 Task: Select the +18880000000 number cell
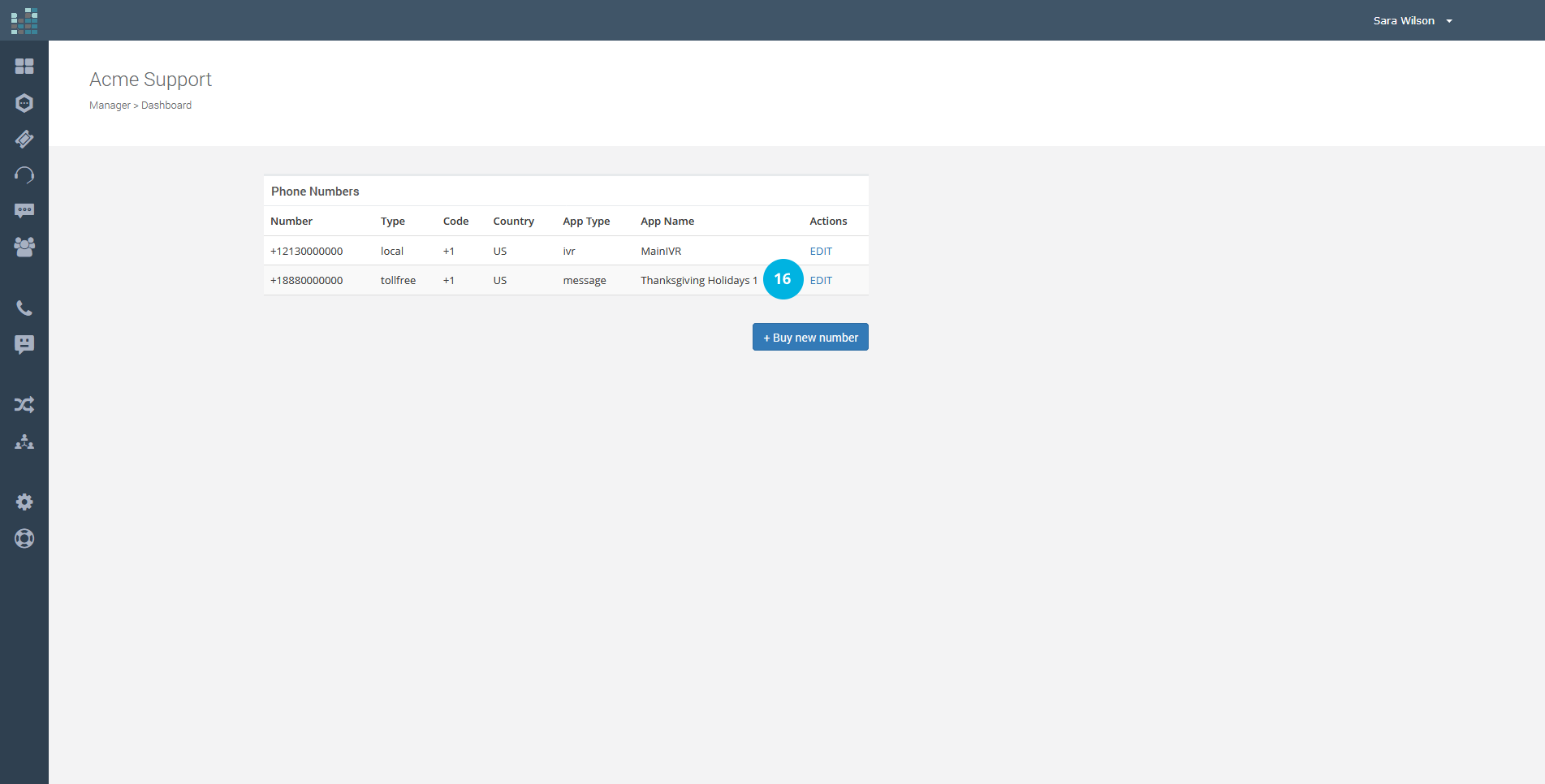tap(307, 280)
